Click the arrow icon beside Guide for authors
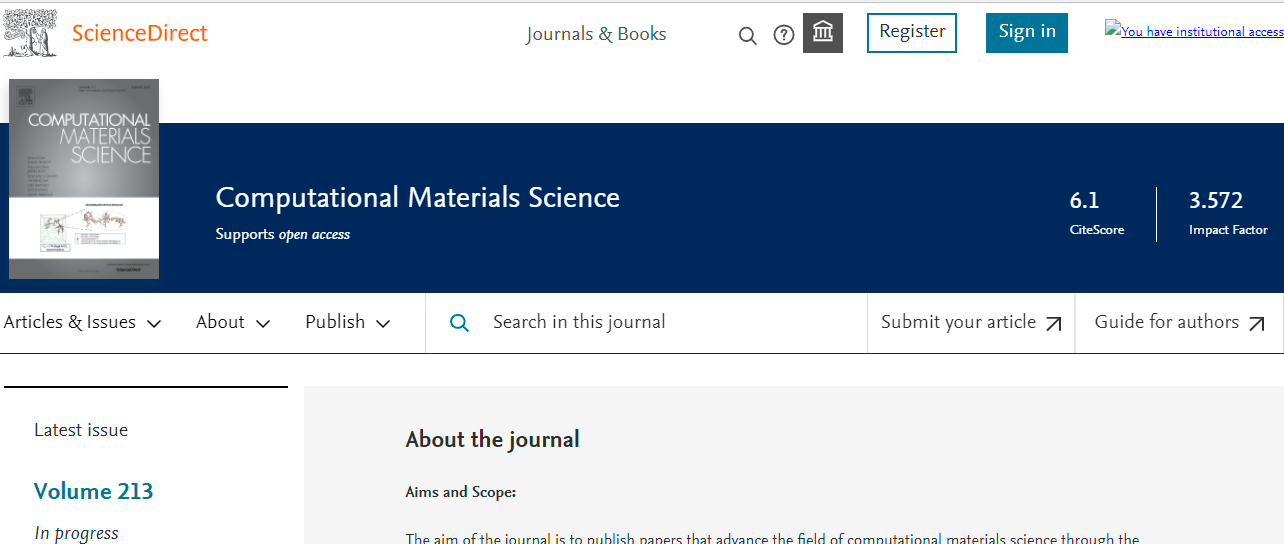 1257,324
